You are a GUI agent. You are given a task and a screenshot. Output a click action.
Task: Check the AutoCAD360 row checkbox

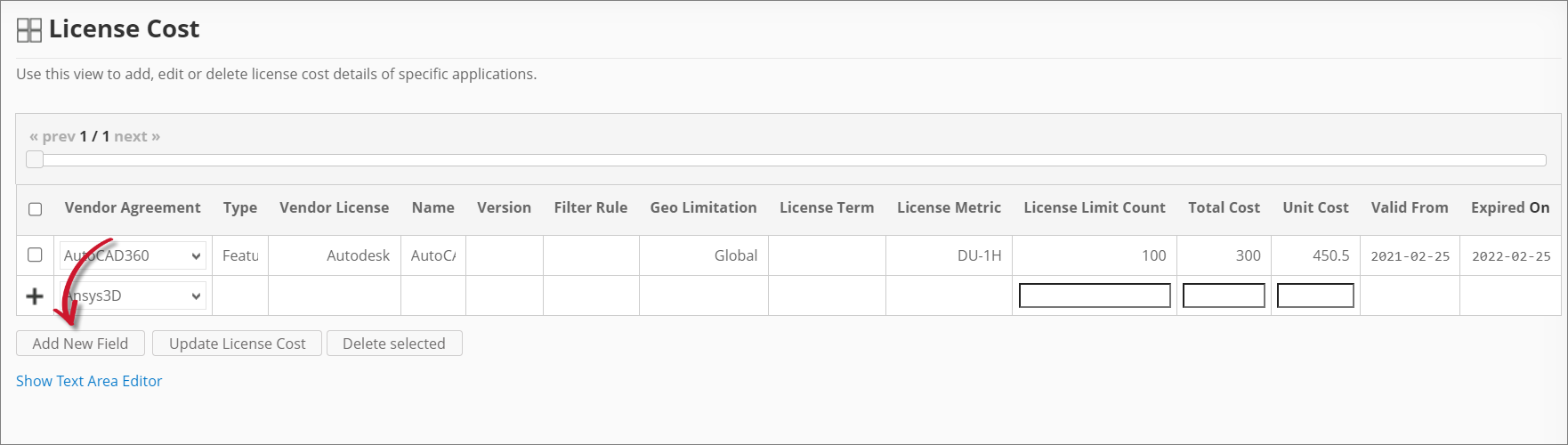36,255
